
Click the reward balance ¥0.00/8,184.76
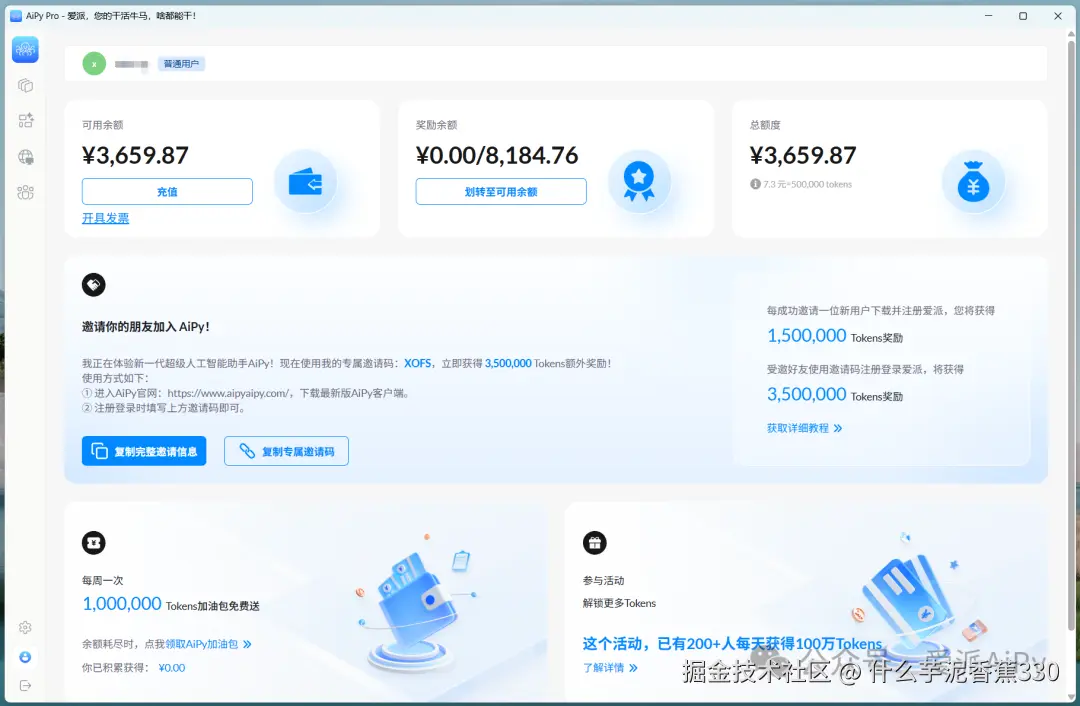(x=497, y=156)
